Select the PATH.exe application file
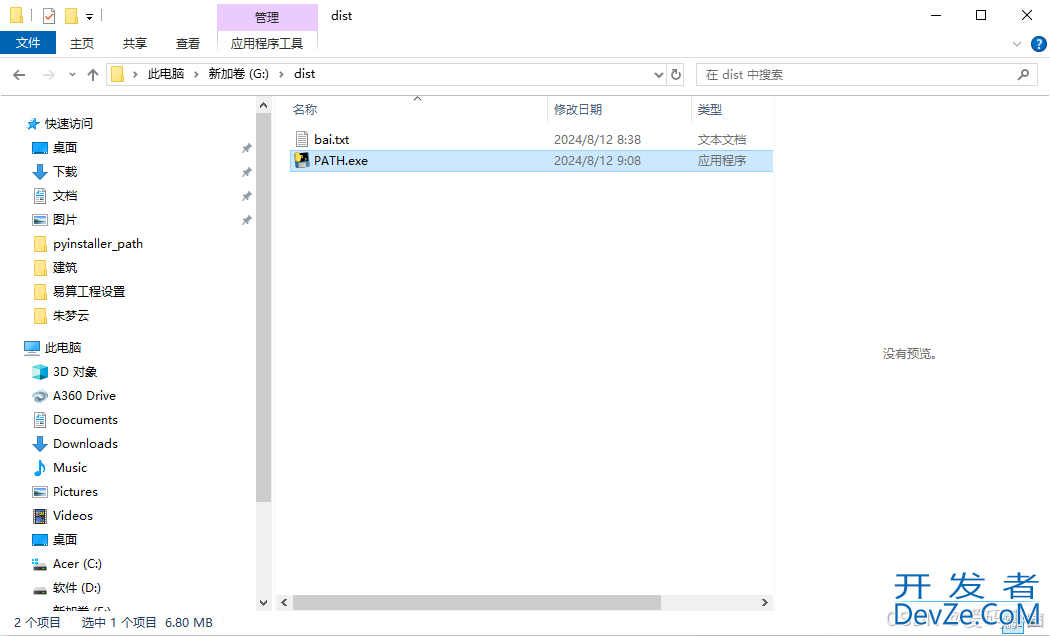1050x636 pixels. (532, 161)
